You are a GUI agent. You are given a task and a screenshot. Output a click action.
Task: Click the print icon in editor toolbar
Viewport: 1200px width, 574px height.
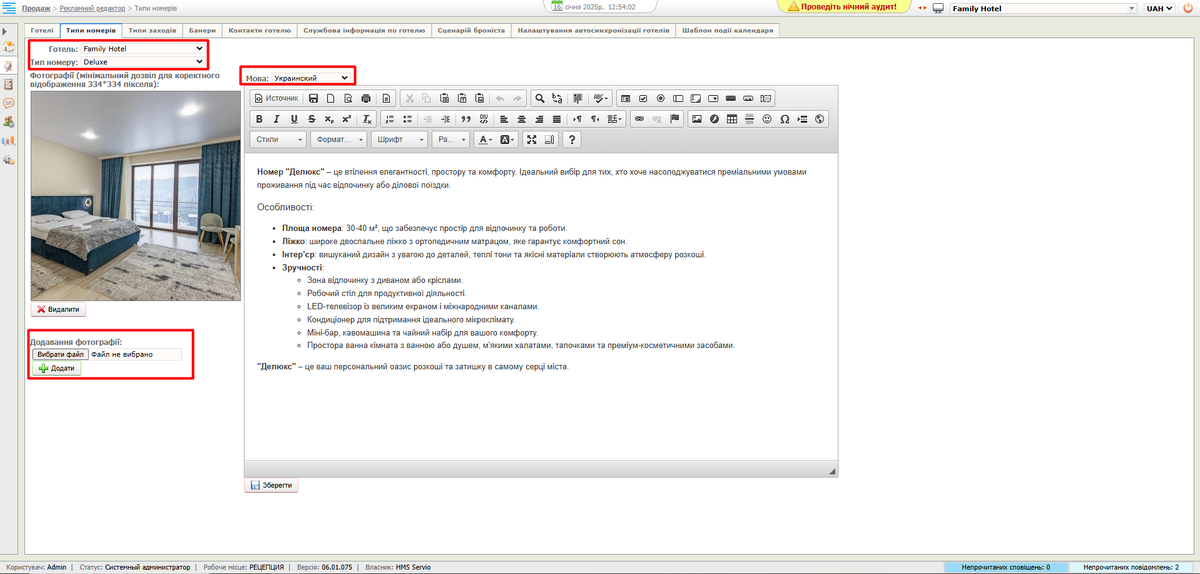point(366,98)
